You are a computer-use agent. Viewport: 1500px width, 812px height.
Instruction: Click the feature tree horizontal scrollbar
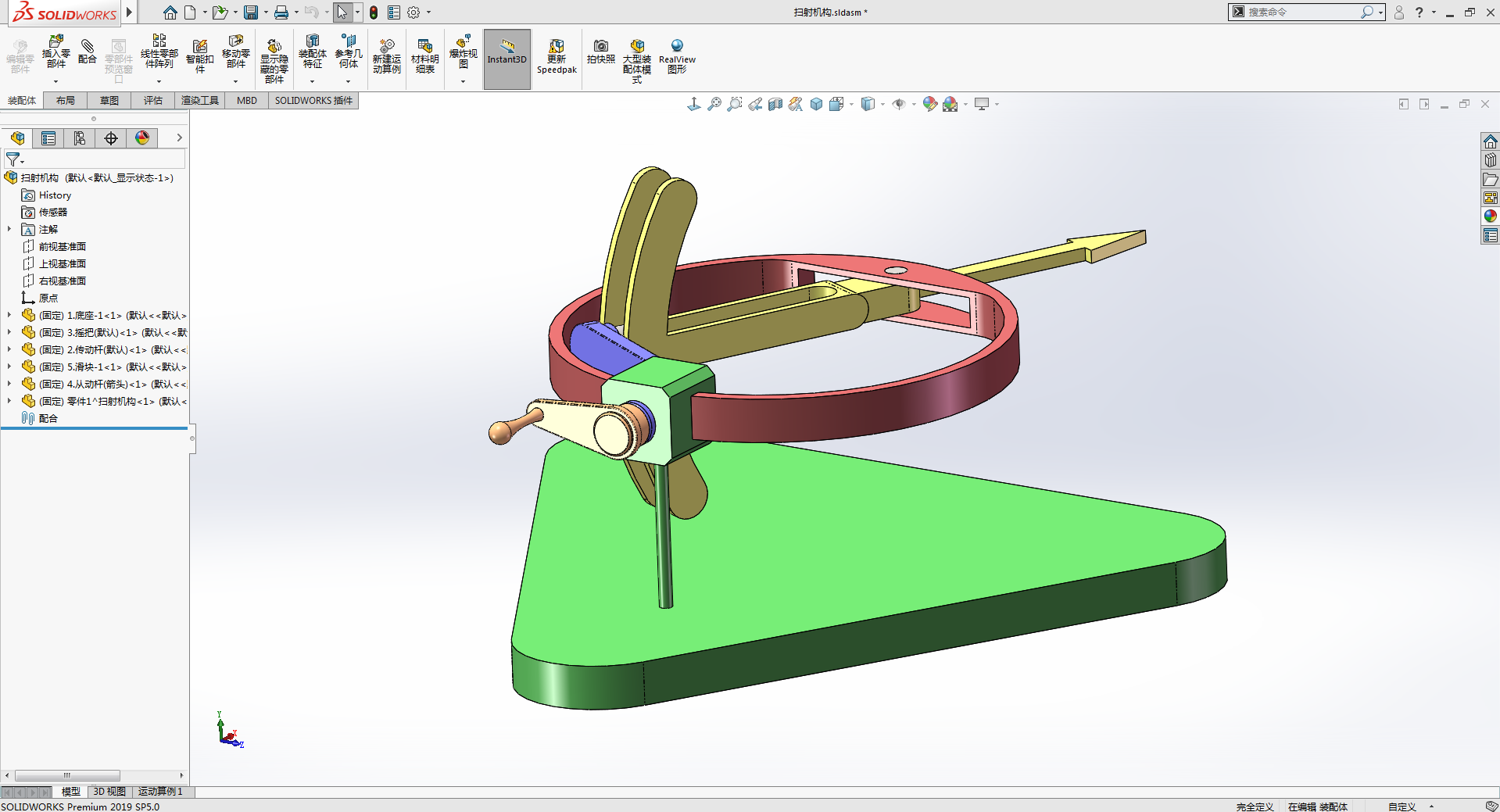pyautogui.click(x=67, y=776)
